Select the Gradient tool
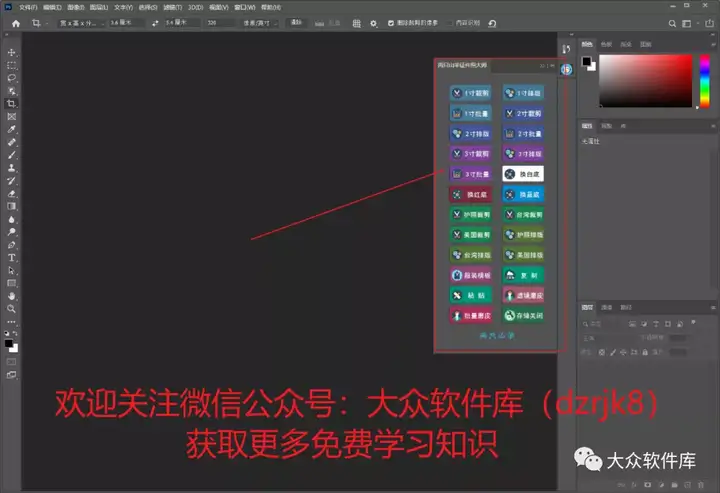720x493 pixels. click(x=11, y=207)
